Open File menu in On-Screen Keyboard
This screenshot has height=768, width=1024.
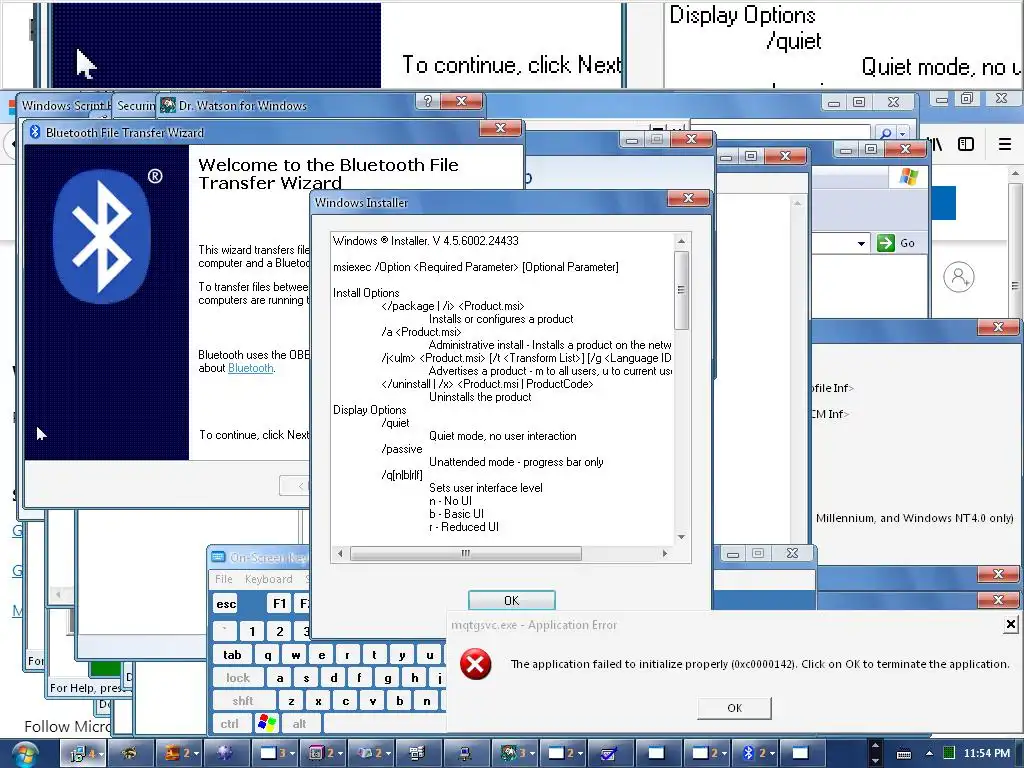pyautogui.click(x=223, y=579)
